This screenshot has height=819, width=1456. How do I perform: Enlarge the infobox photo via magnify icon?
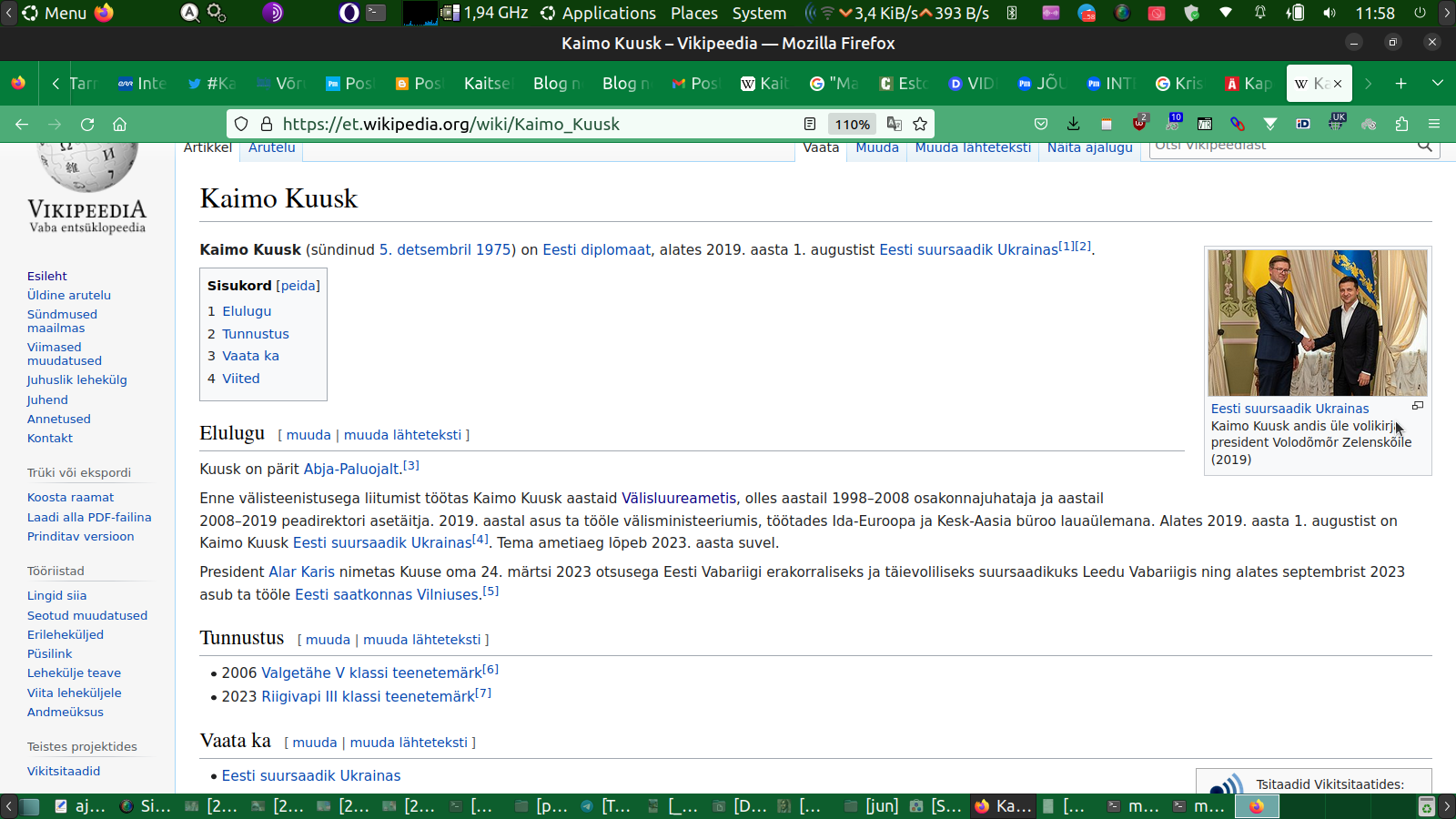click(x=1417, y=406)
